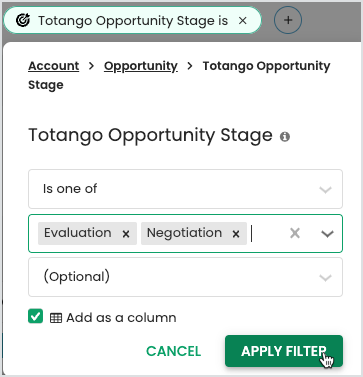Remove the Totango Opportunity Stage filter chip
The width and height of the screenshot is (363, 377).
point(243,21)
